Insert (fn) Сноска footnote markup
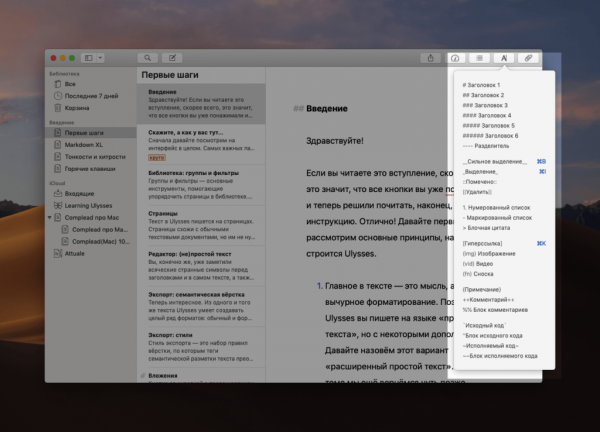Screen dimensions: 600x432 [x=478, y=274]
